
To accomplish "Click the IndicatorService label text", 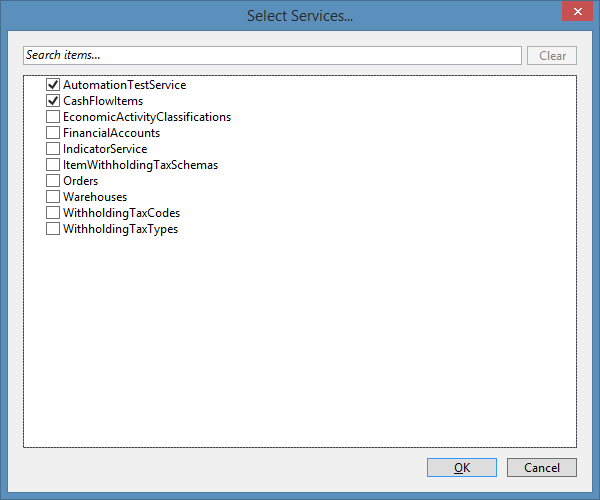I will 105,149.
